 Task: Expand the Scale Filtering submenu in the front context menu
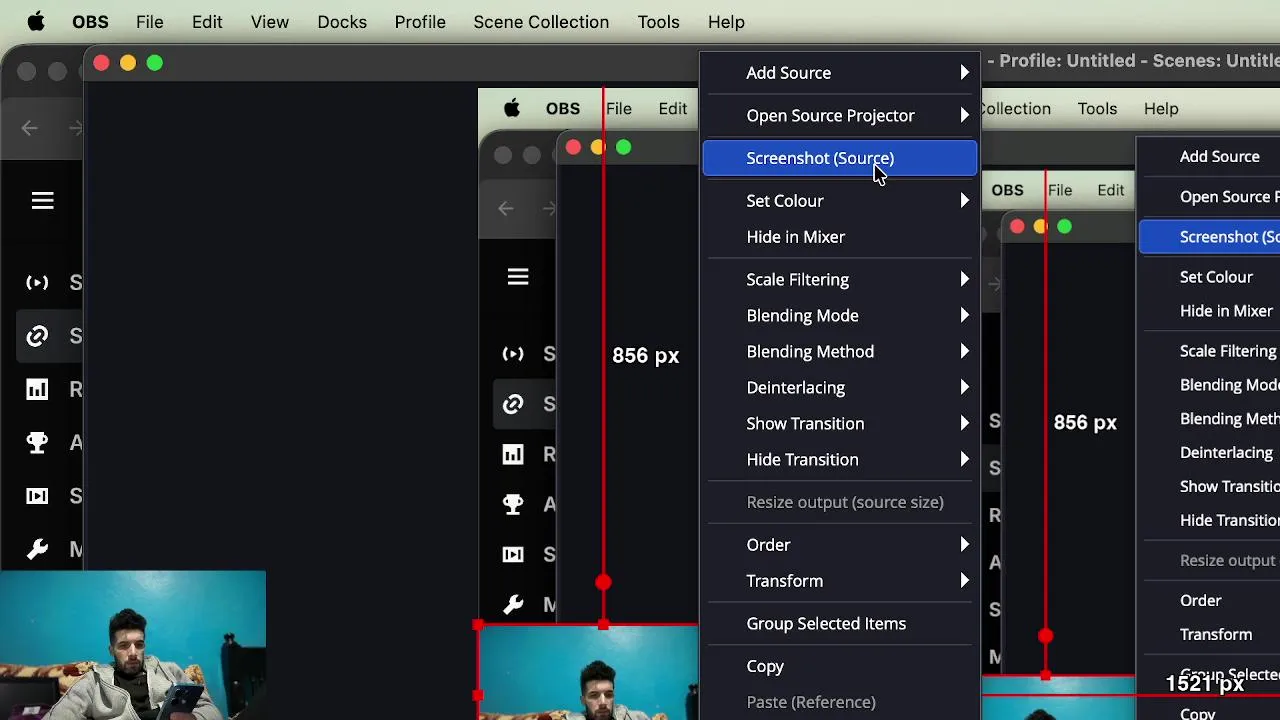[840, 280]
